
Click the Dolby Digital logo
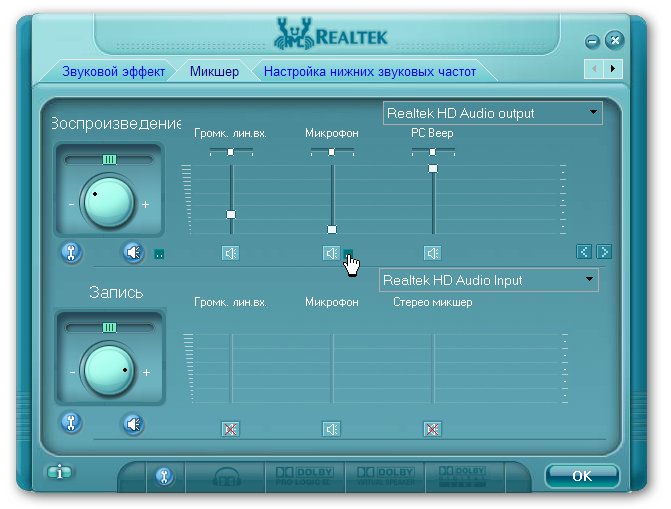463,476
